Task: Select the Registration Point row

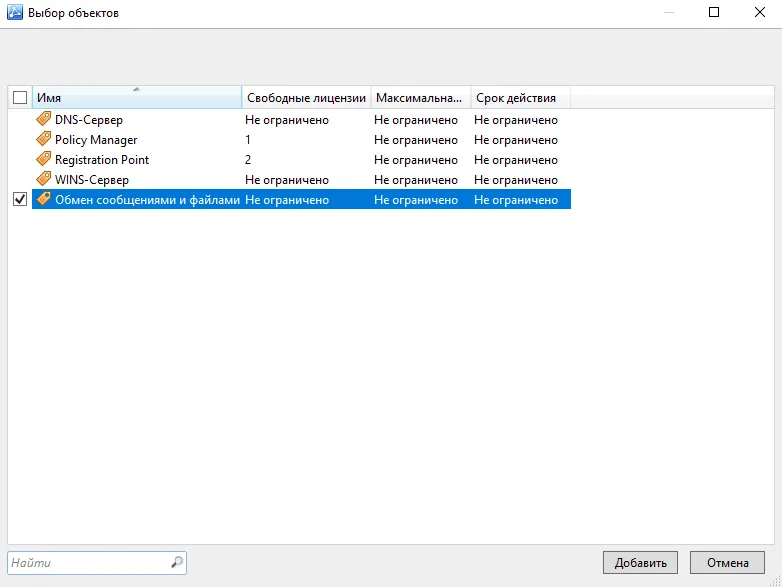Action: point(301,160)
